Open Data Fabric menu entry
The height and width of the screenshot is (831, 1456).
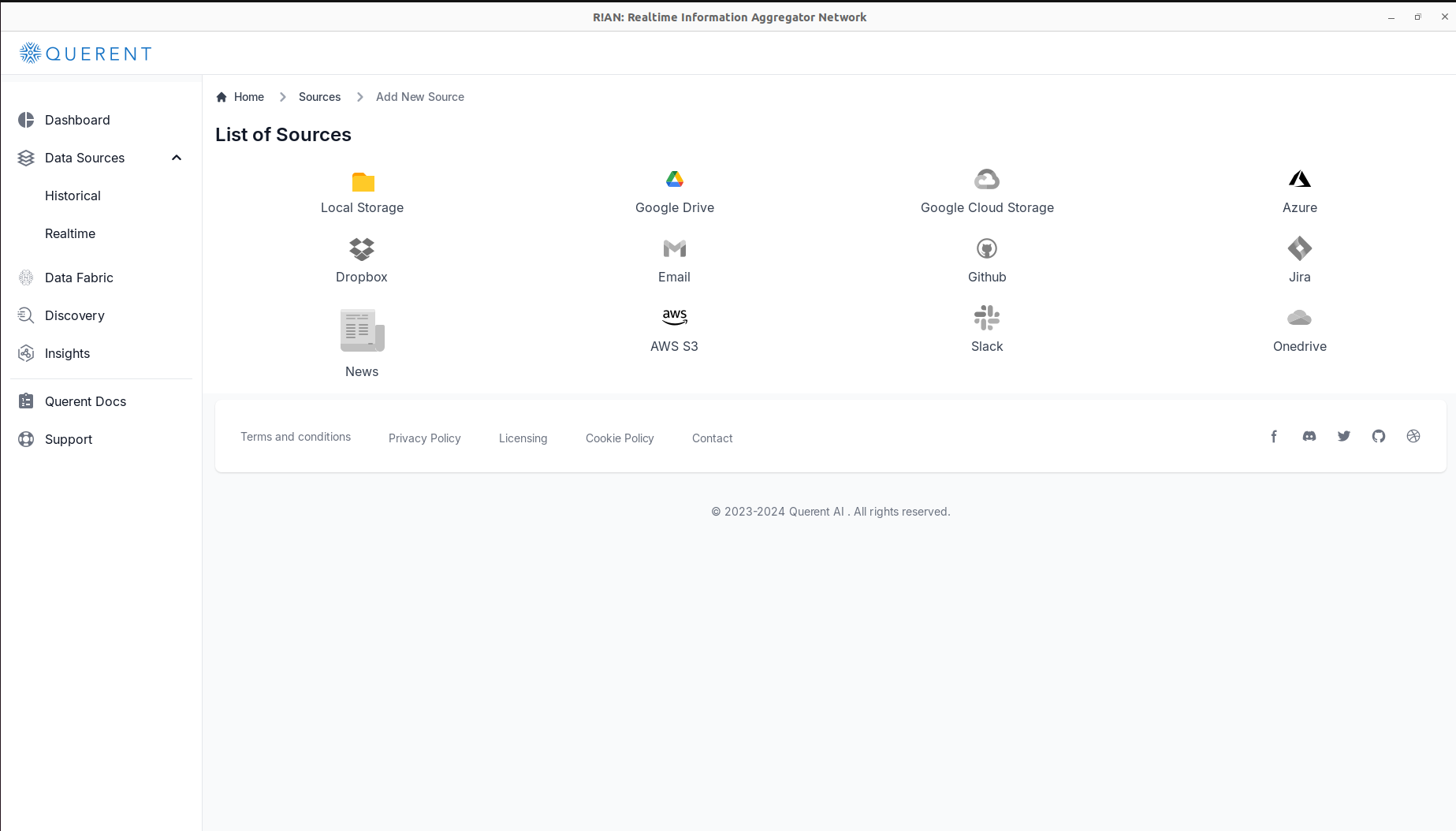click(79, 278)
